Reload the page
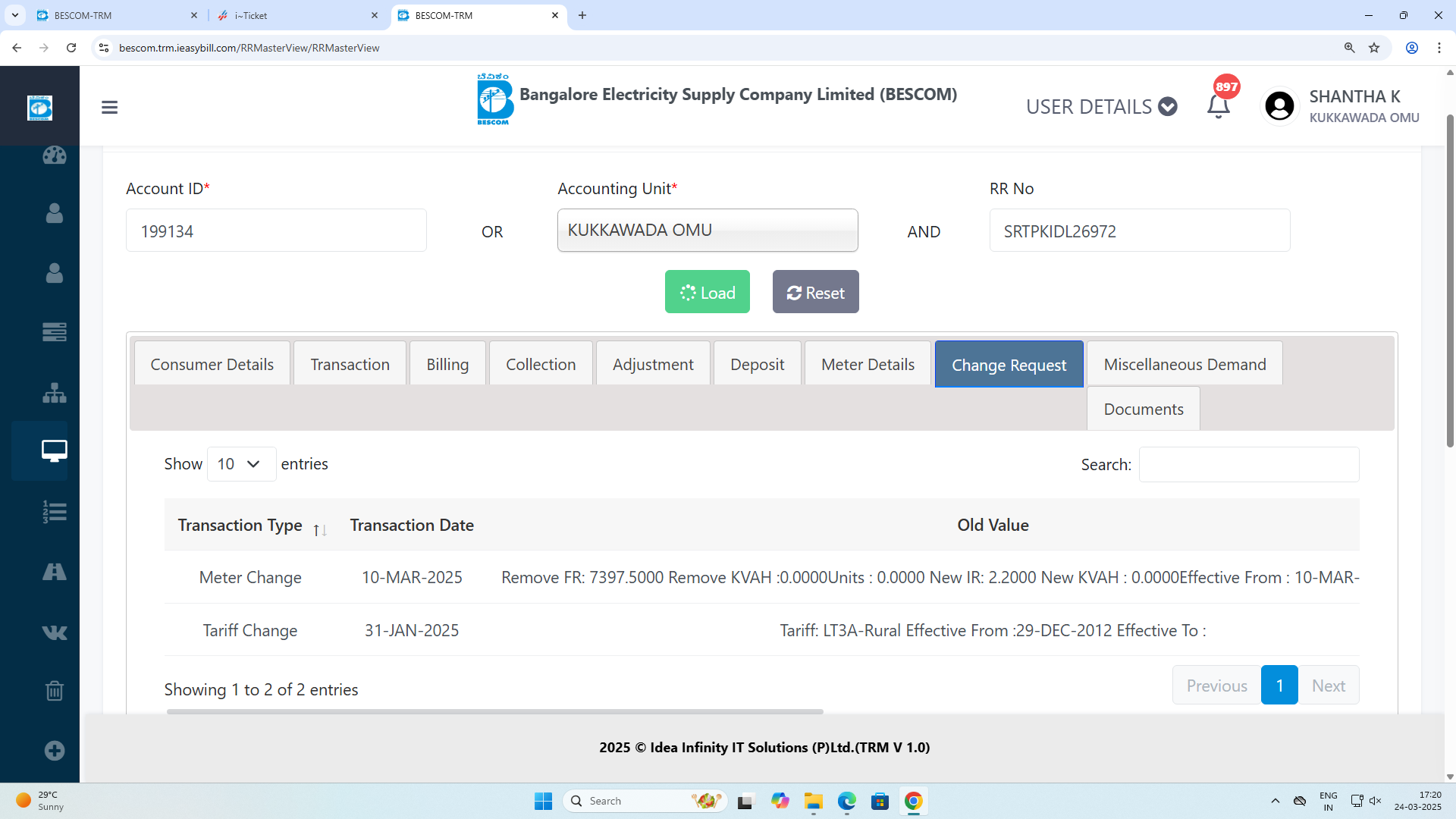 click(71, 48)
